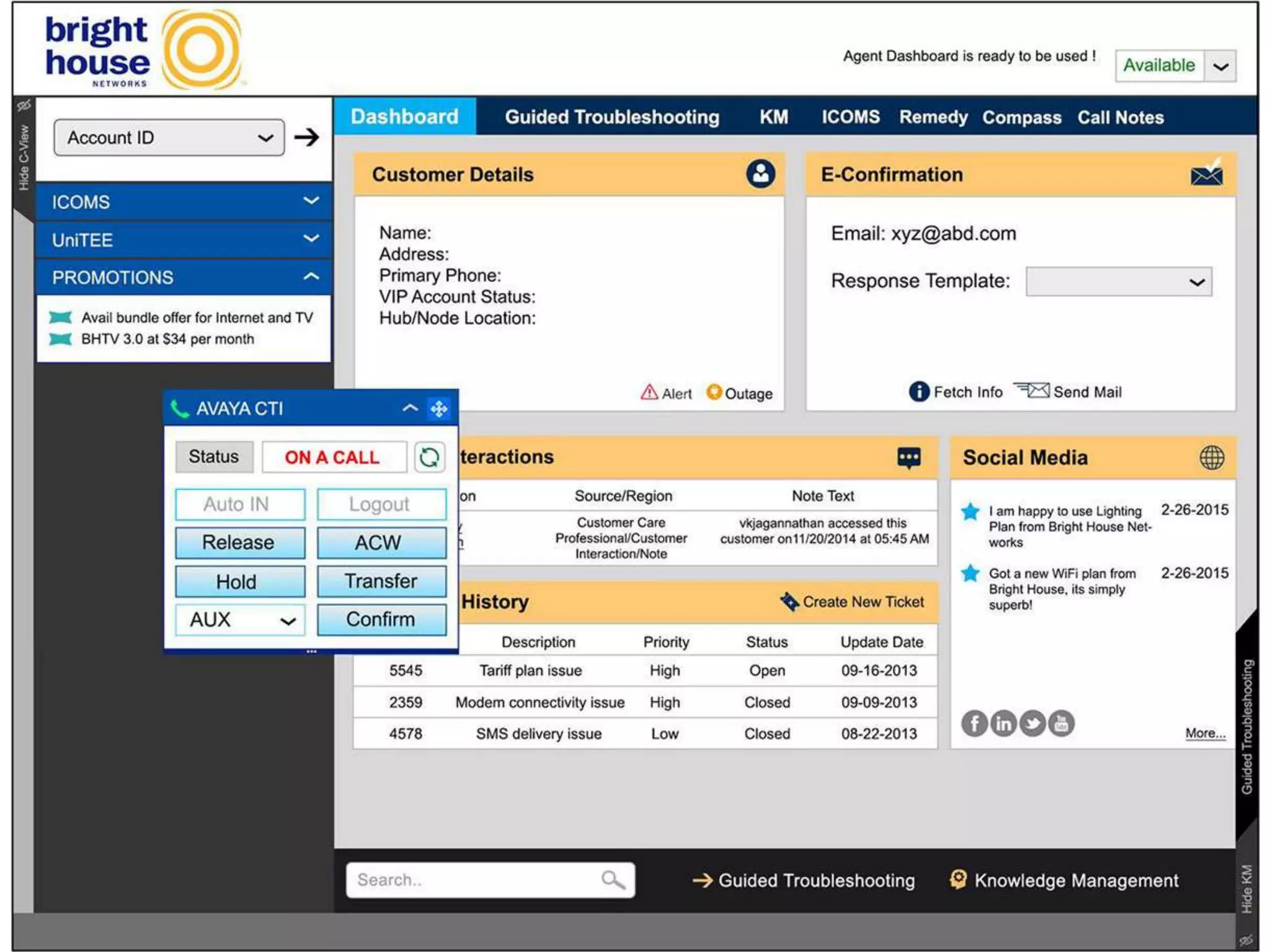Click the search magnifier icon
The width and height of the screenshot is (1270, 952).
pyautogui.click(x=613, y=879)
